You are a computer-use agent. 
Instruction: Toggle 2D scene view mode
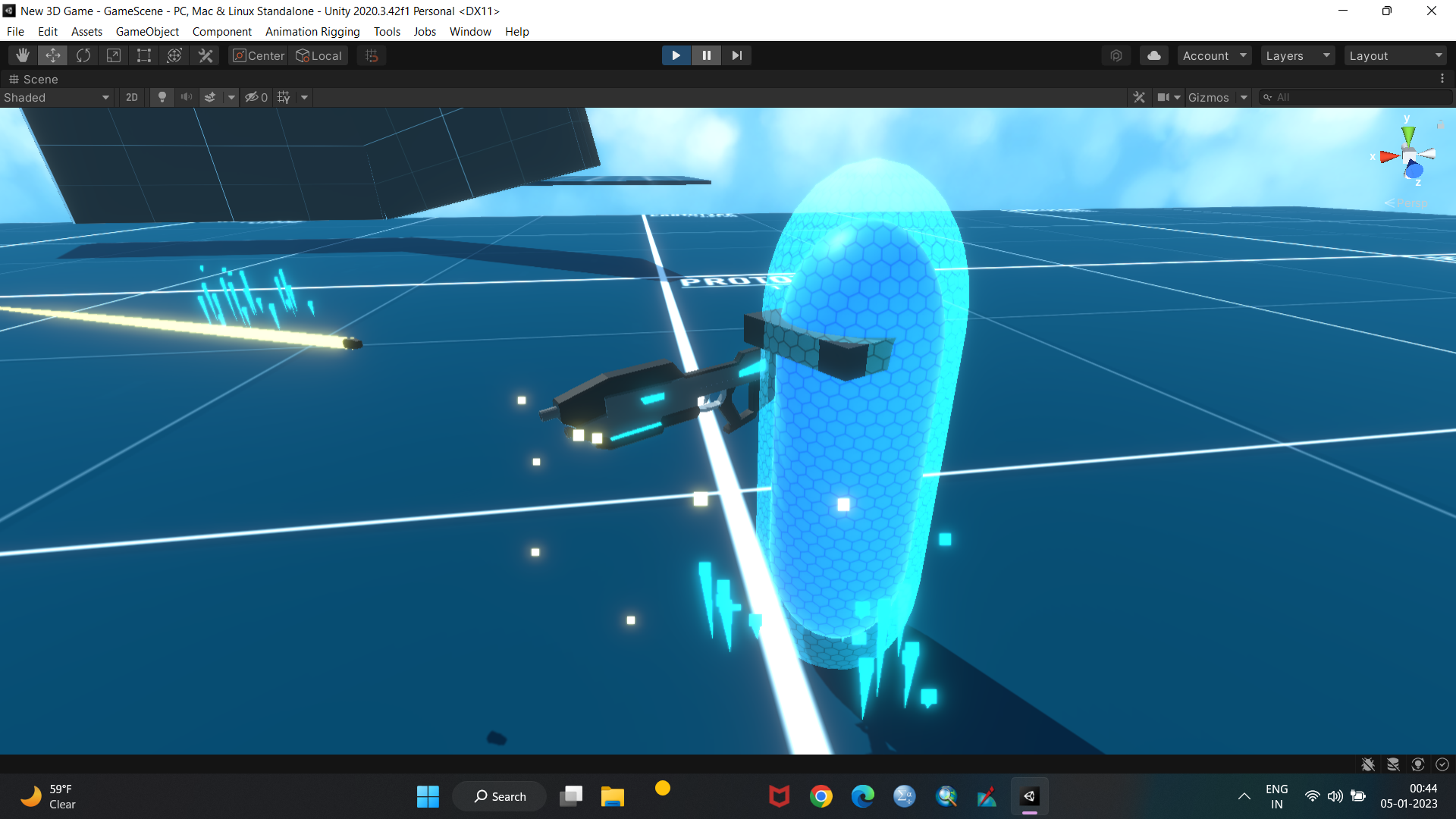pos(132,97)
